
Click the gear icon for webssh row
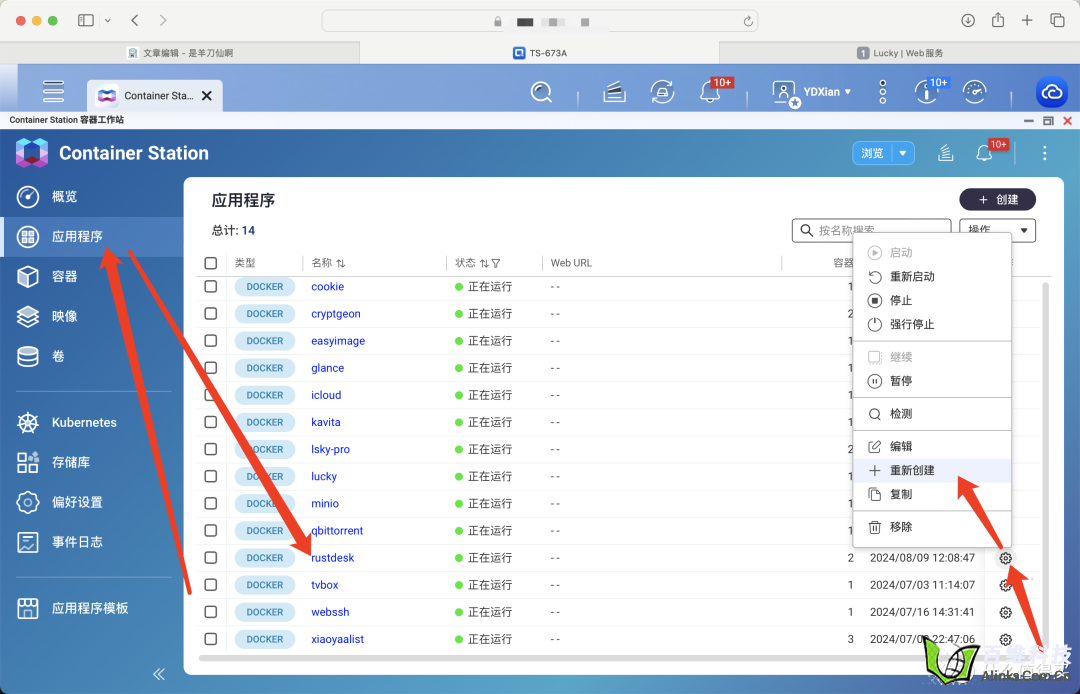(x=1006, y=612)
